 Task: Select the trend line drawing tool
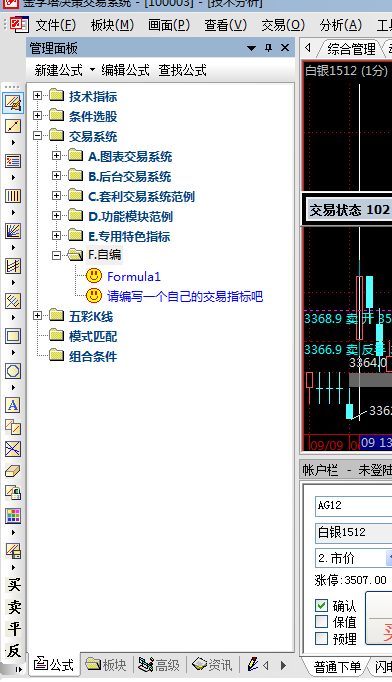click(13, 126)
